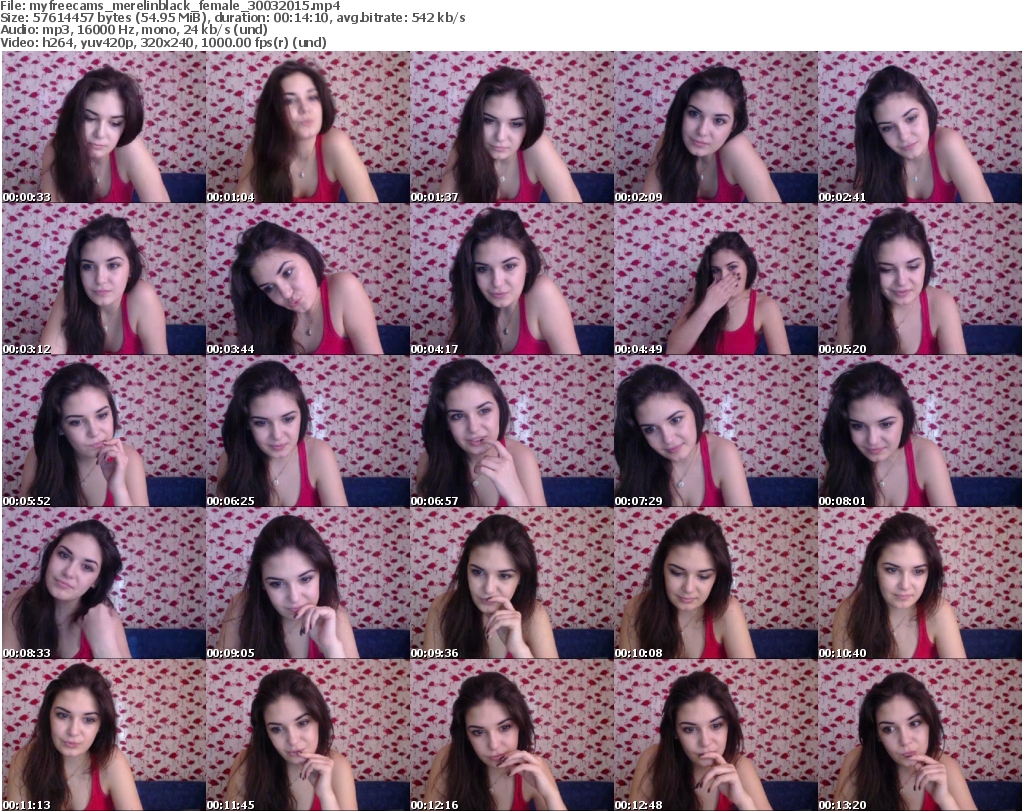Screen dimensions: 1024x811
Task: Select the thumbnail timestamped 00:08:01
Action: point(920,432)
